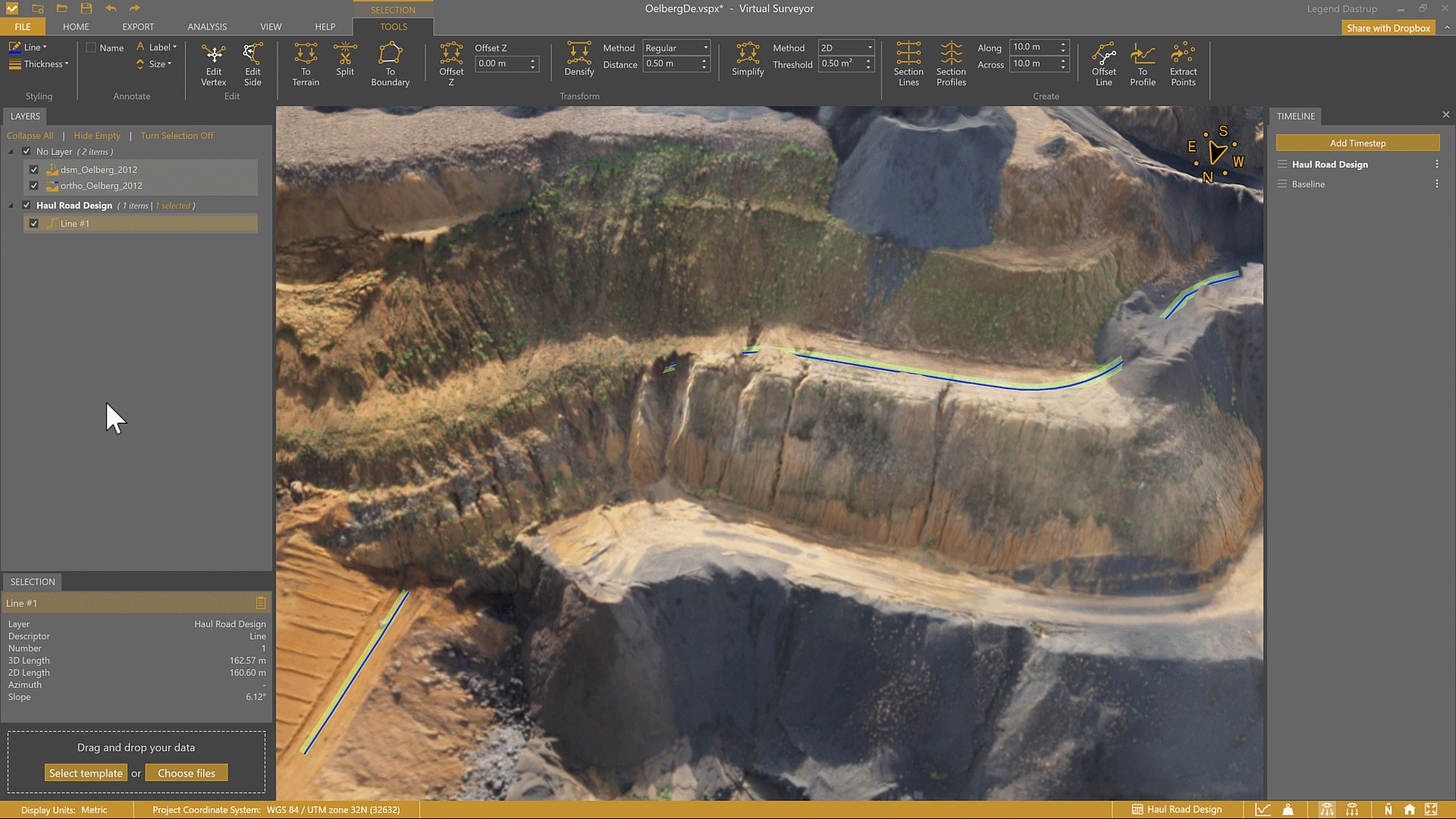Click the Split line tool

point(345,59)
